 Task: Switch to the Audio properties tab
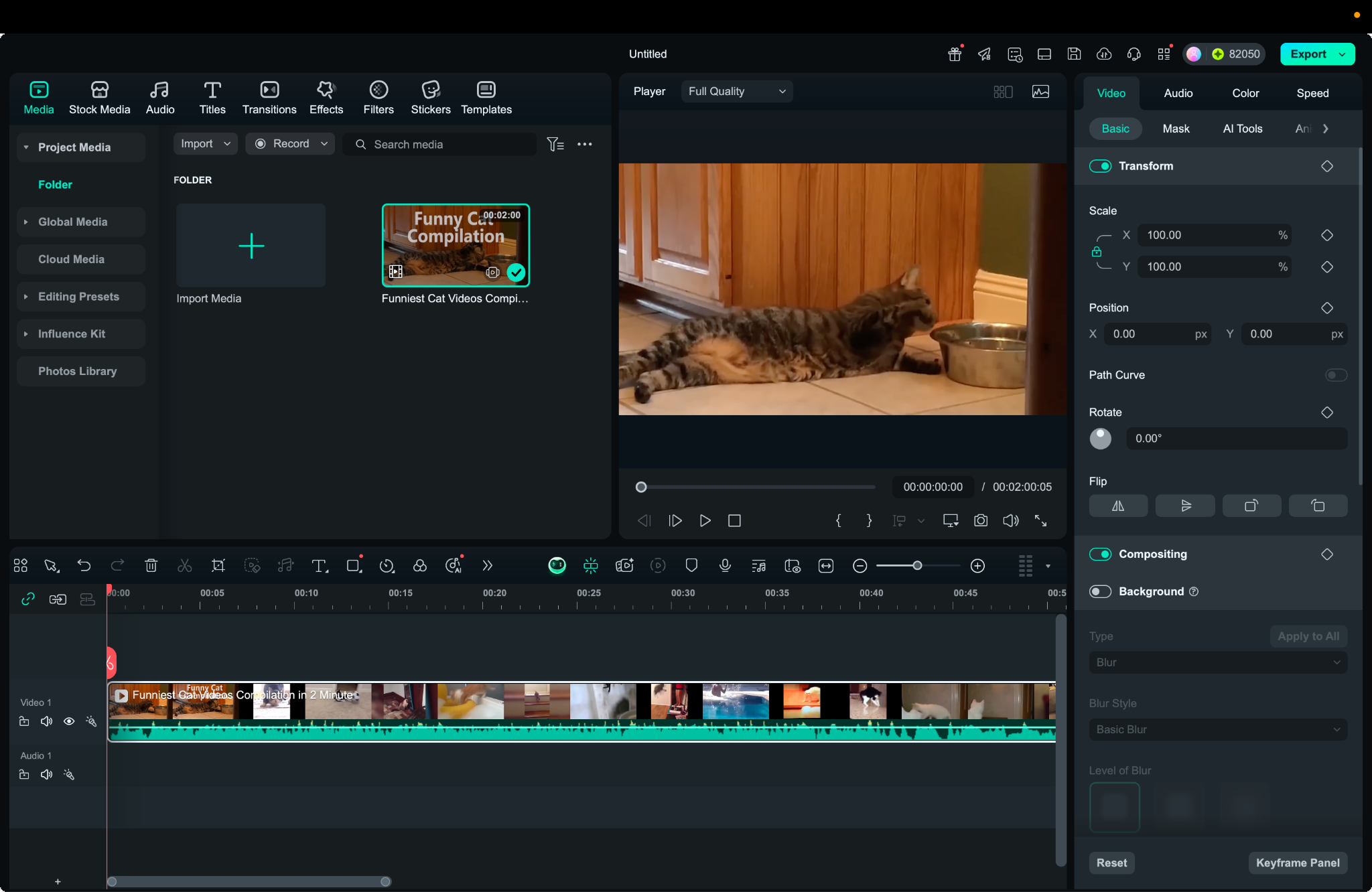[x=1178, y=93]
